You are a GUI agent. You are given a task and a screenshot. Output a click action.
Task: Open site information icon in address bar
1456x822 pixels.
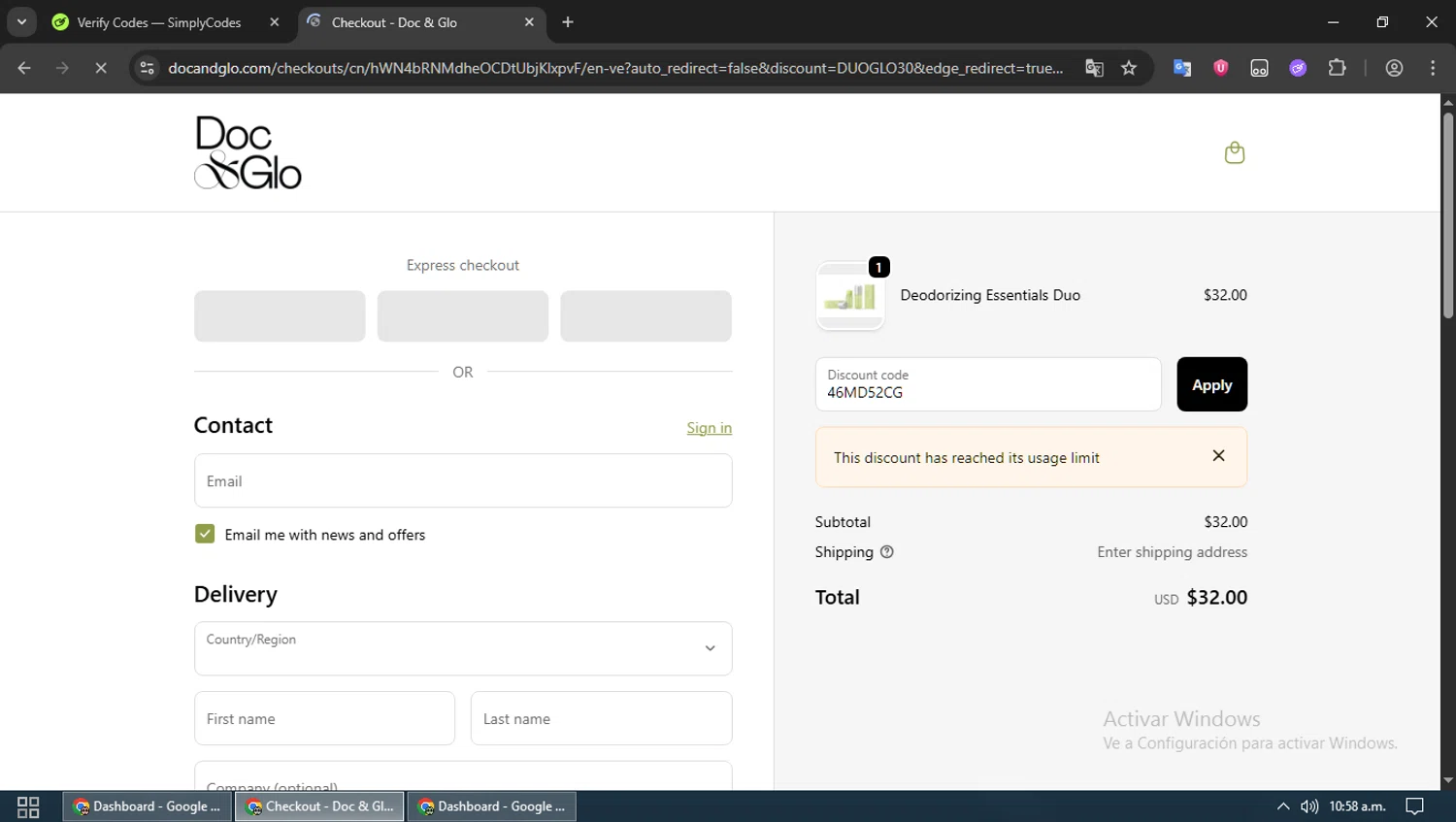pos(147,68)
